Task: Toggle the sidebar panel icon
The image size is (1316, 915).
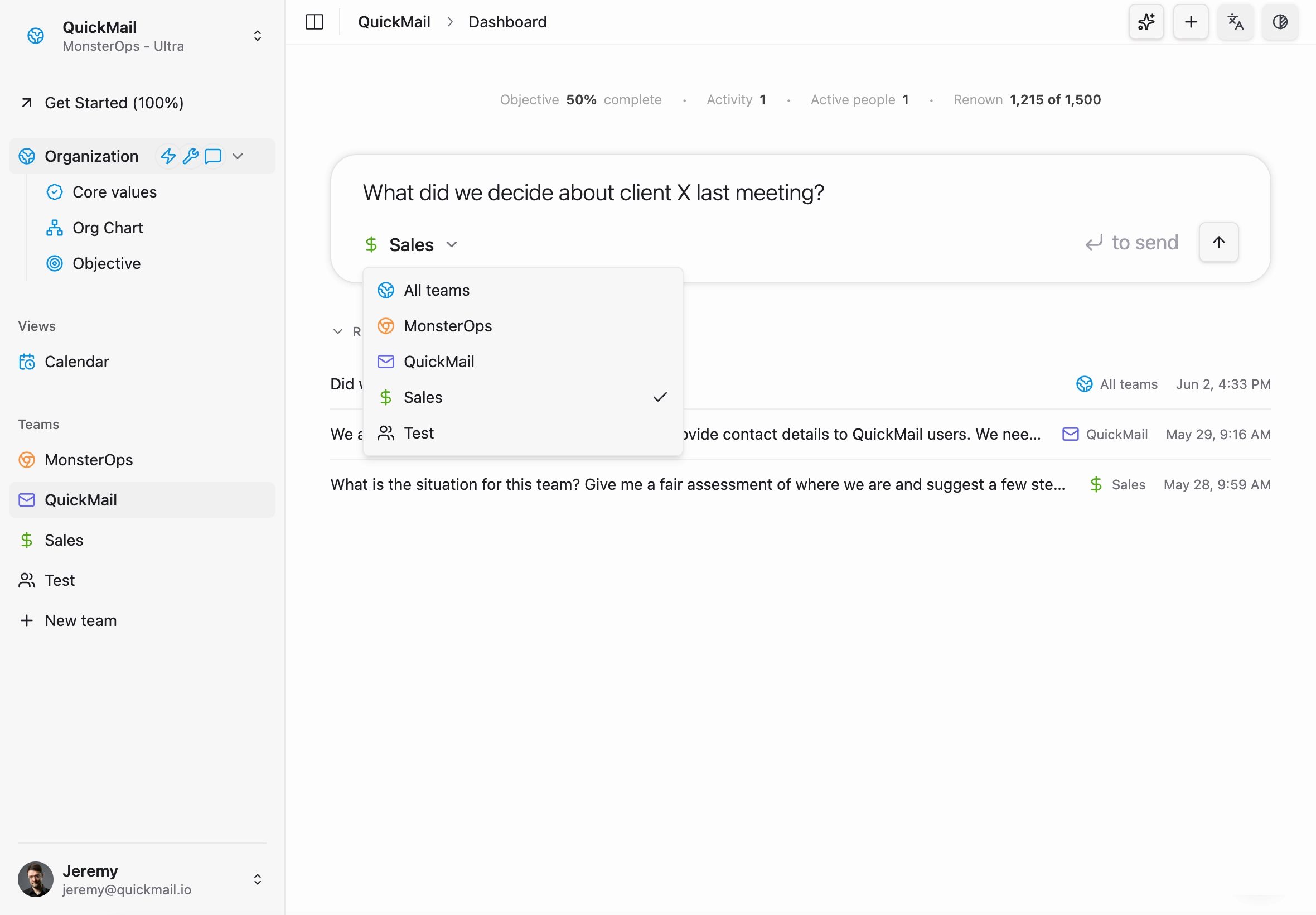Action: point(315,22)
